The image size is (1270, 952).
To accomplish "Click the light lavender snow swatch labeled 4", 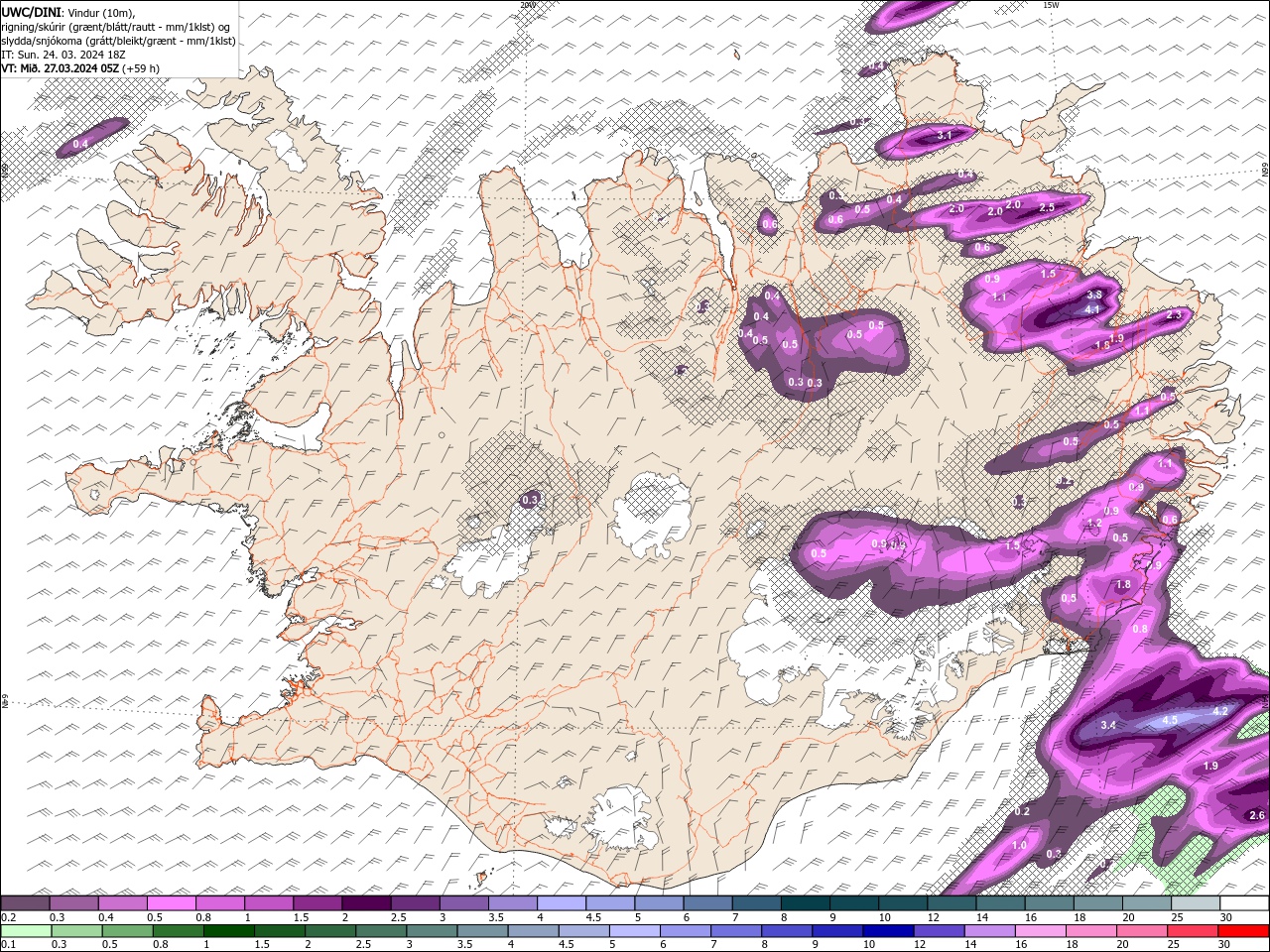I will [x=561, y=903].
